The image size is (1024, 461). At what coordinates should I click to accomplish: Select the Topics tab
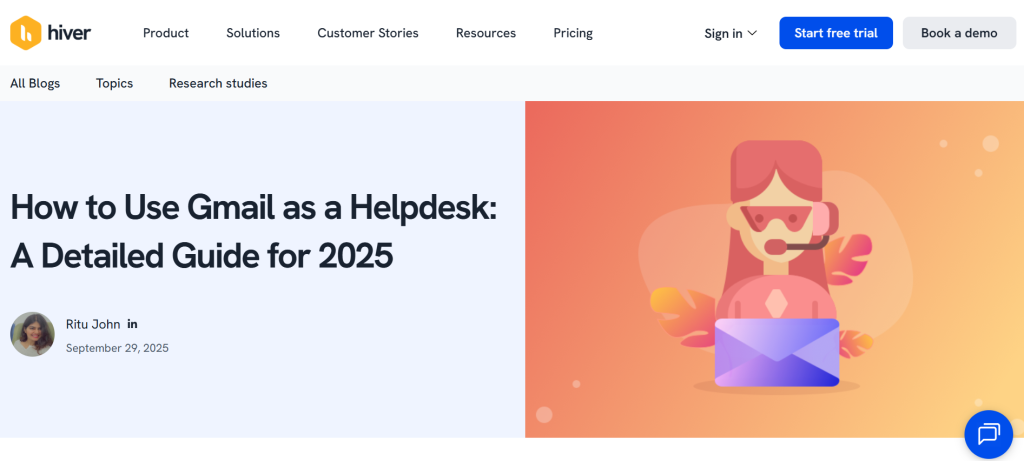pos(114,83)
